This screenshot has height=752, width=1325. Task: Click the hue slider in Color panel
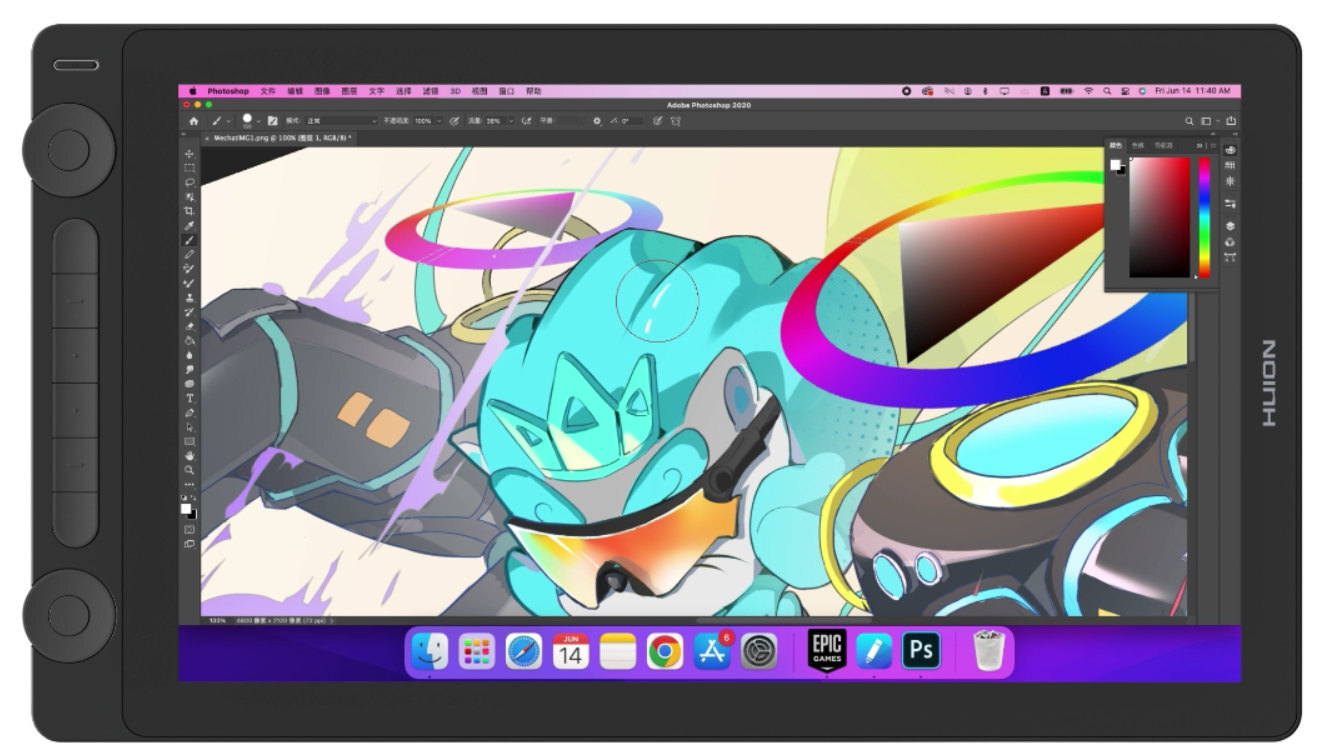[x=1205, y=217]
